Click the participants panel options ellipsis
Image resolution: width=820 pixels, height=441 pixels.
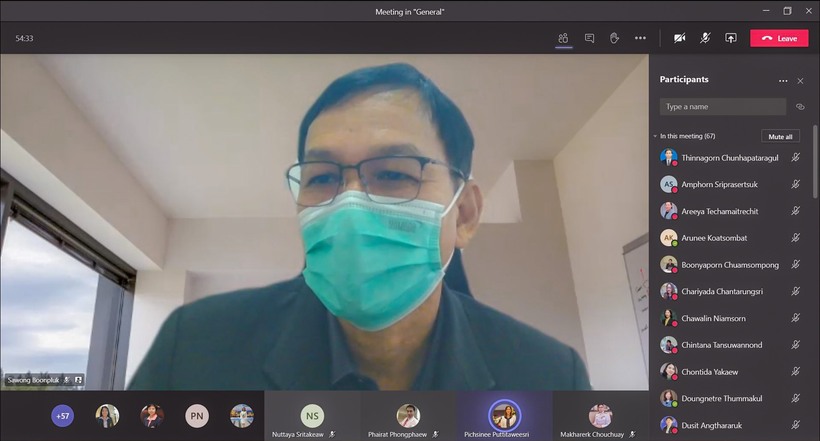783,81
